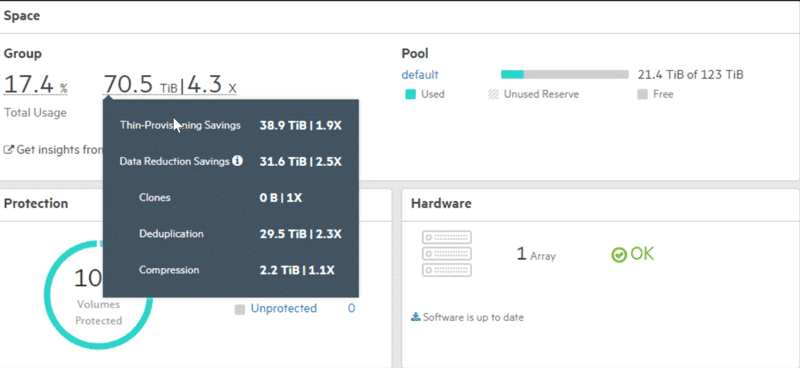Open the default pool link

coord(420,75)
